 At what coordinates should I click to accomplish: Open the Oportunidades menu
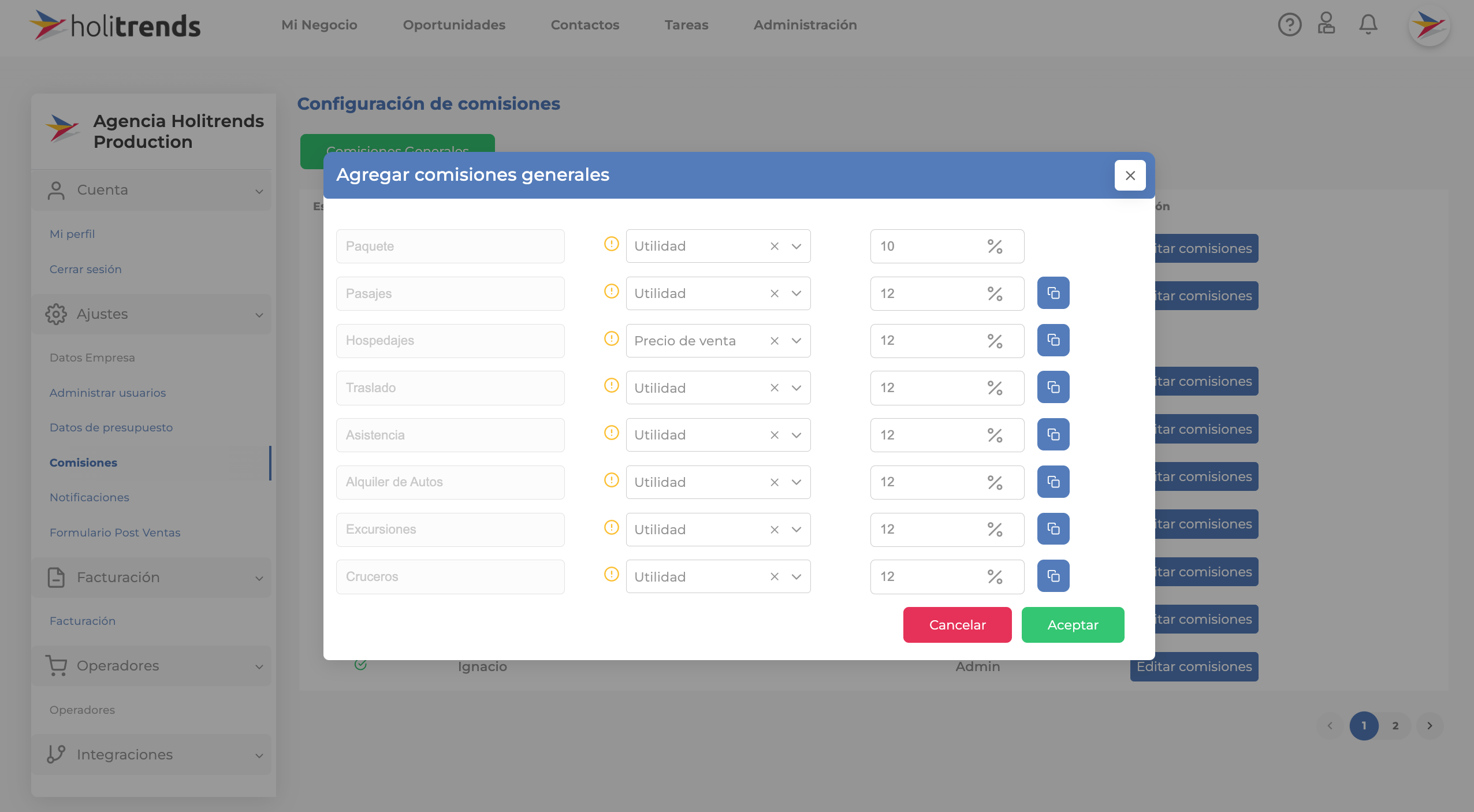pyautogui.click(x=454, y=25)
